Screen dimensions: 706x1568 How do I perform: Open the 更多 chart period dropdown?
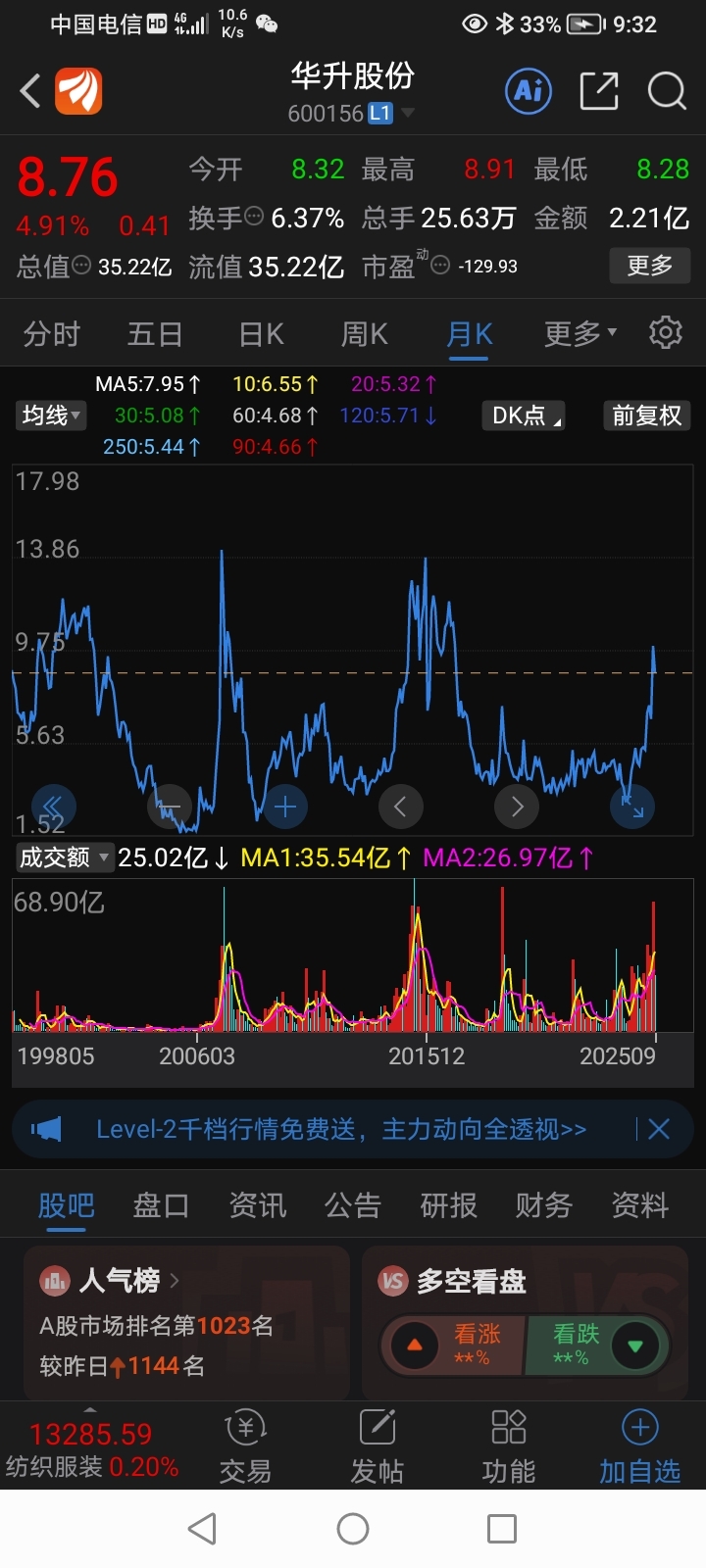point(580,333)
